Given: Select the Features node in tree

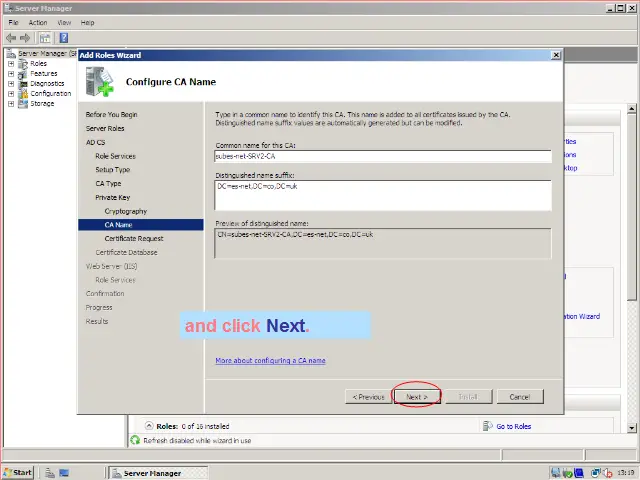Looking at the screenshot, I should 43,73.
